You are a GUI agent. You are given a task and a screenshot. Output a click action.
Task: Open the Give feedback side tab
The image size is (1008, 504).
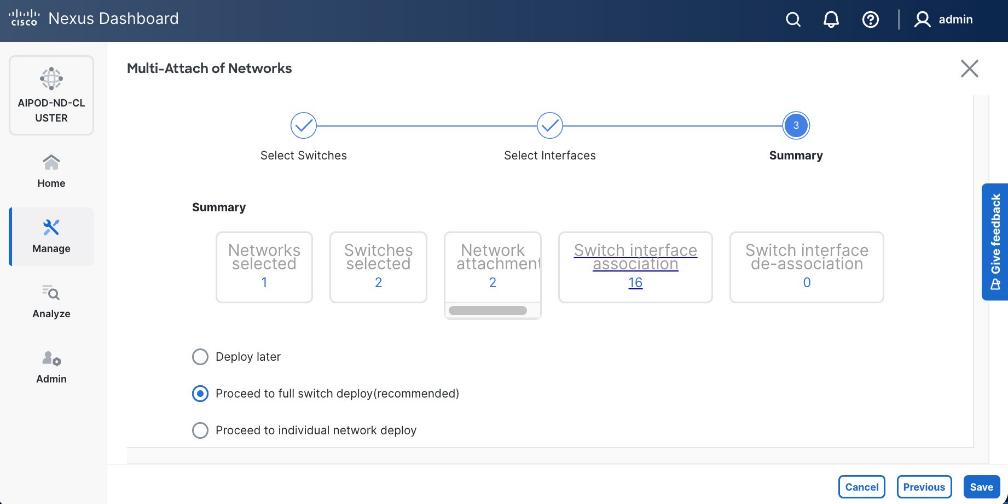[x=994, y=242]
